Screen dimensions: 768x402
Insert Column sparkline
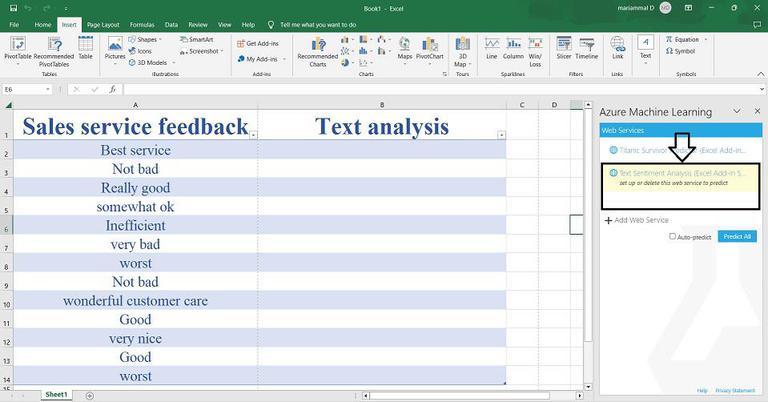513,48
